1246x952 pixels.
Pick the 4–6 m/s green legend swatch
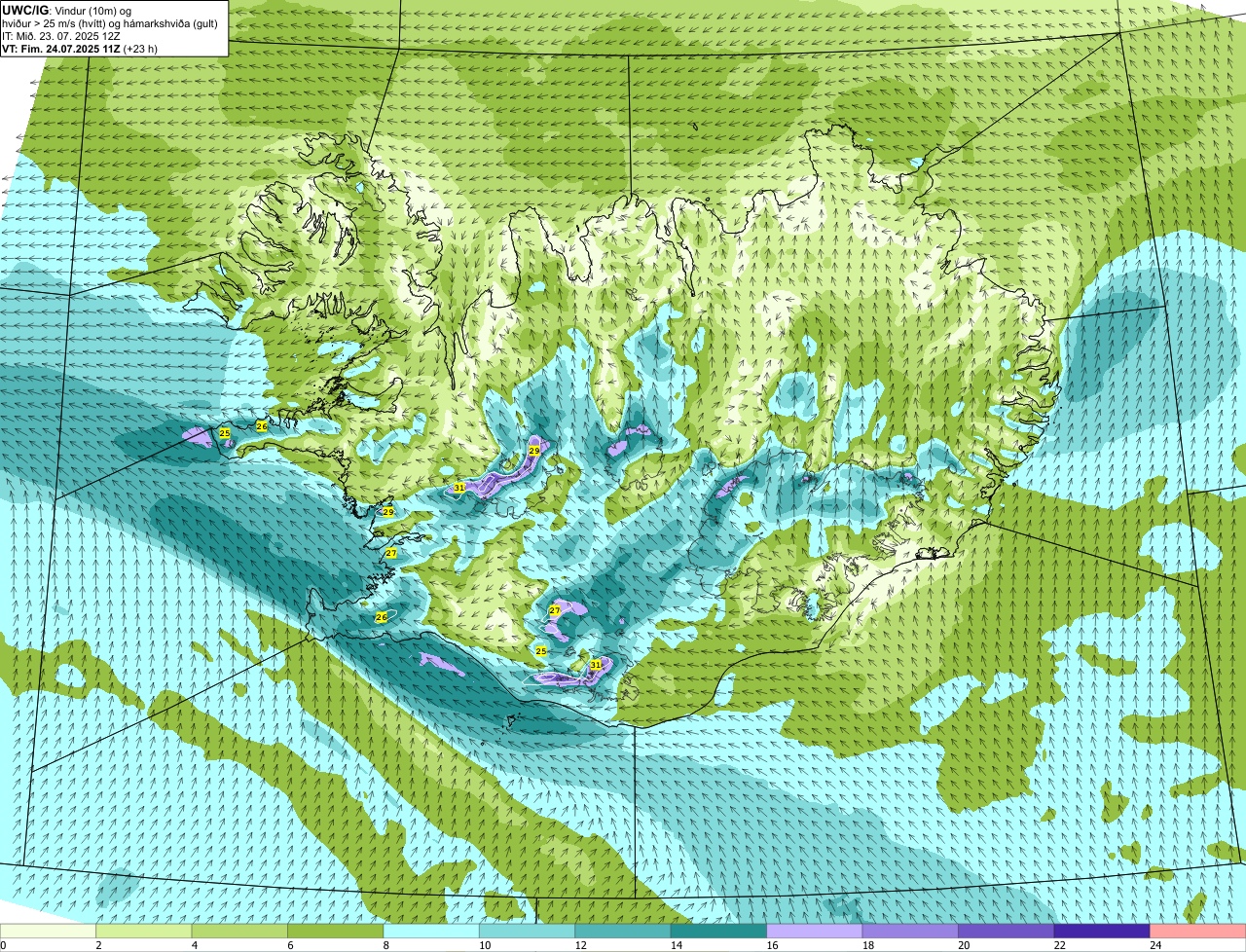click(x=240, y=931)
